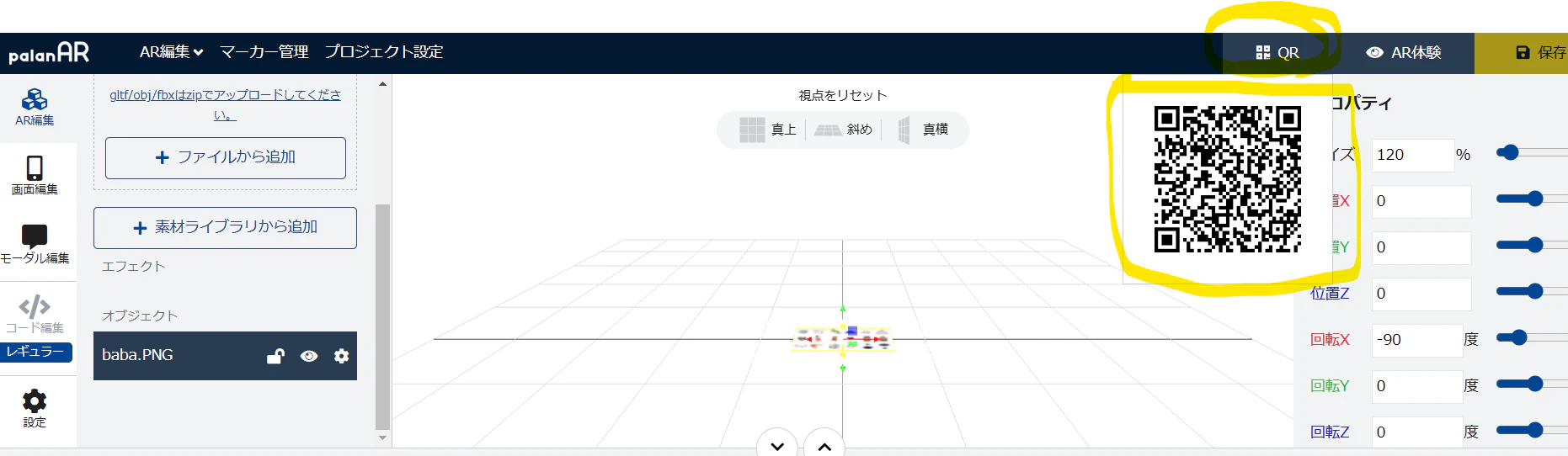
Task: Open the AR編集 dropdown menu
Action: 172,52
